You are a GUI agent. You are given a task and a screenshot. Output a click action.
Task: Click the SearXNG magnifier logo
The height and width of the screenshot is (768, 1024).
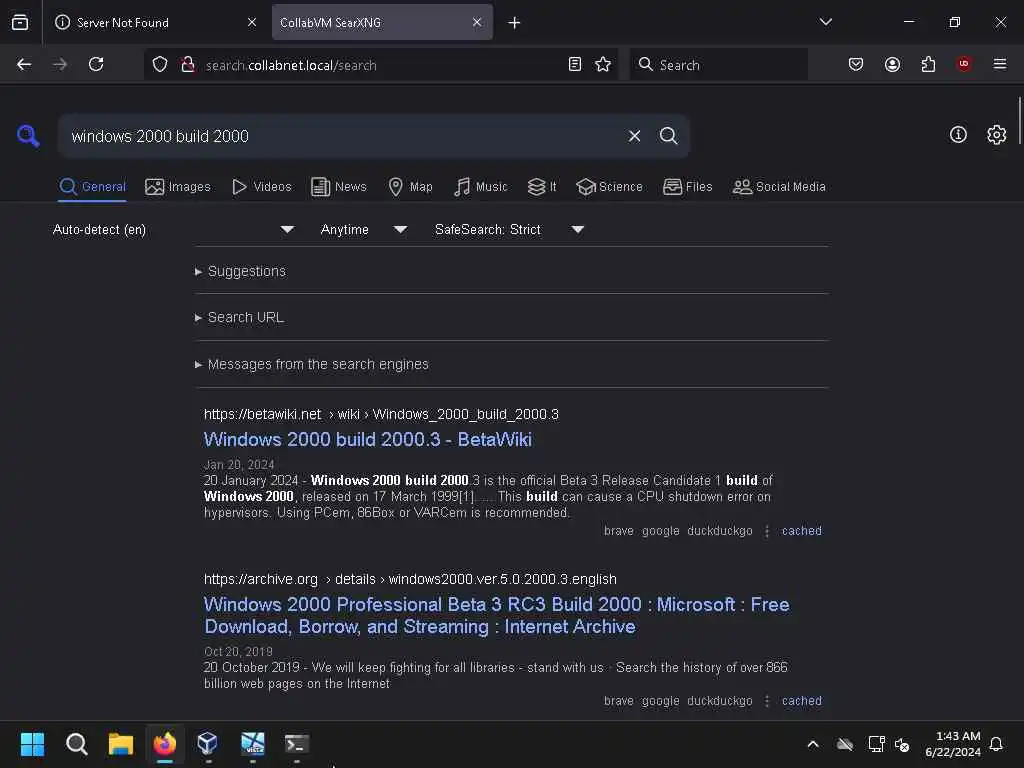click(x=28, y=136)
